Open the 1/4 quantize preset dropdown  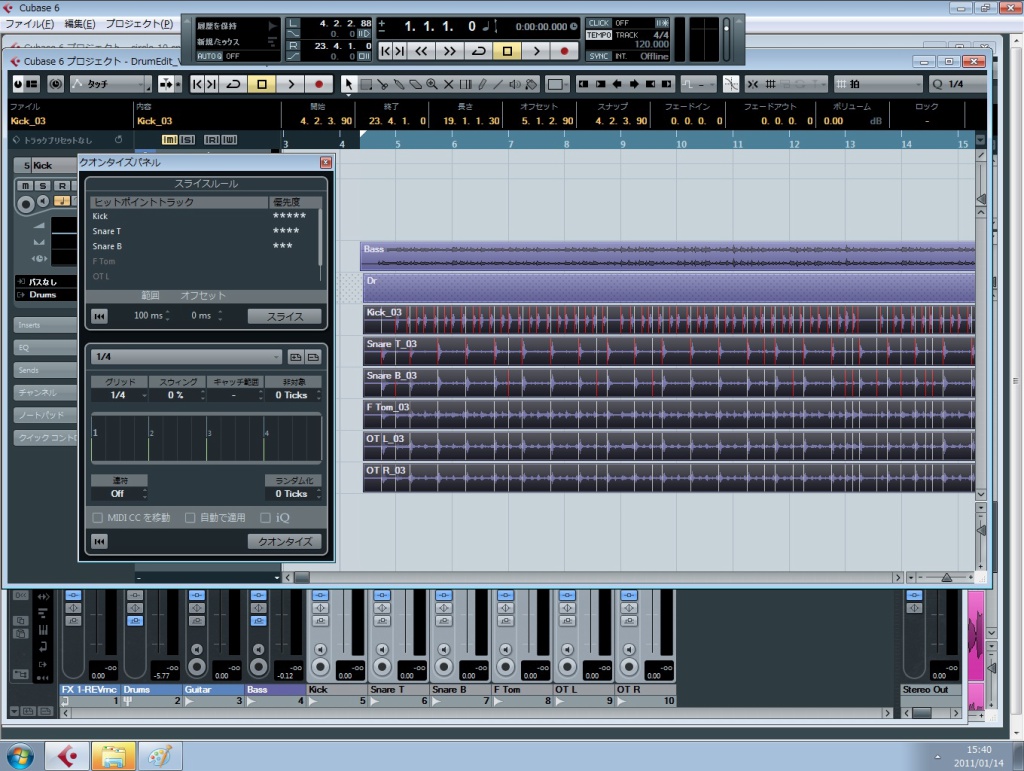click(187, 356)
